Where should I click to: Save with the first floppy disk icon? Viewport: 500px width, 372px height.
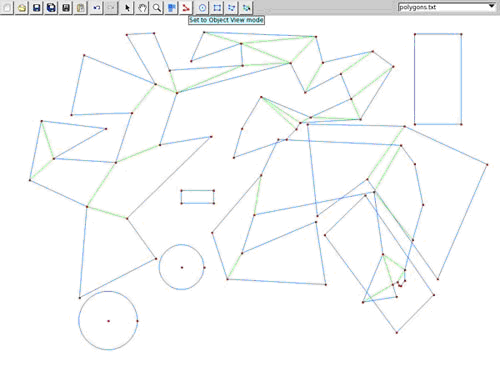[x=36, y=7]
